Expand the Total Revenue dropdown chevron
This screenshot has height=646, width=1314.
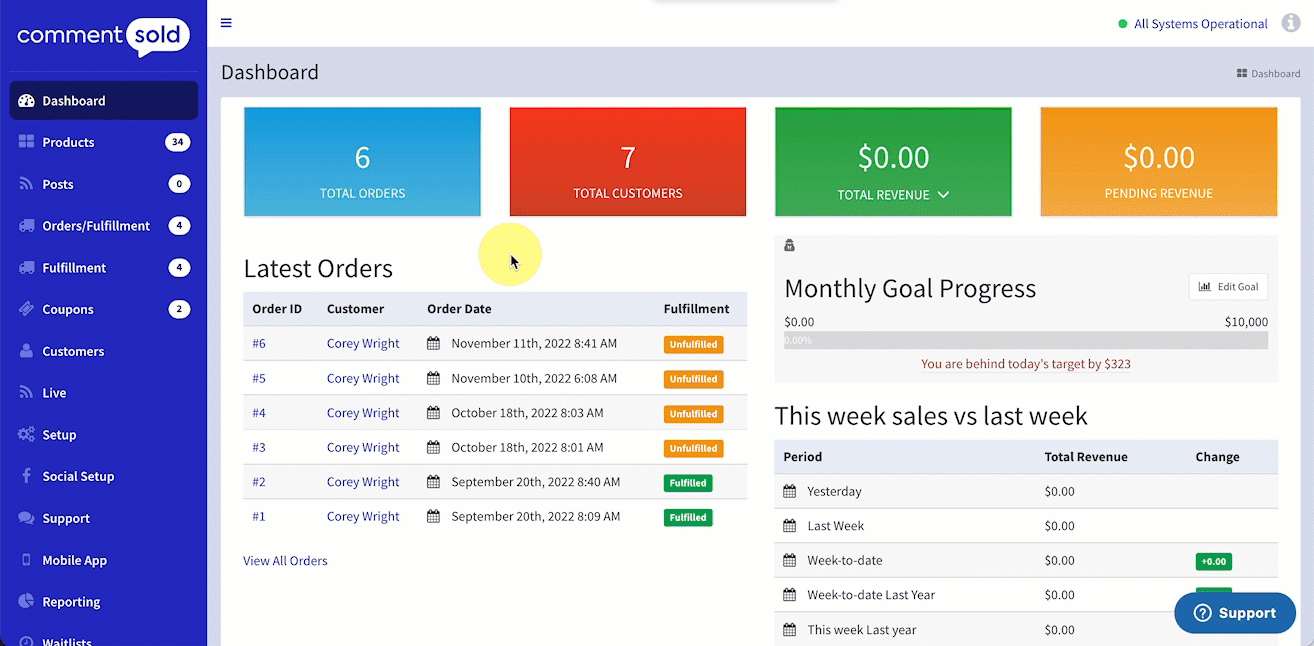[x=943, y=195]
